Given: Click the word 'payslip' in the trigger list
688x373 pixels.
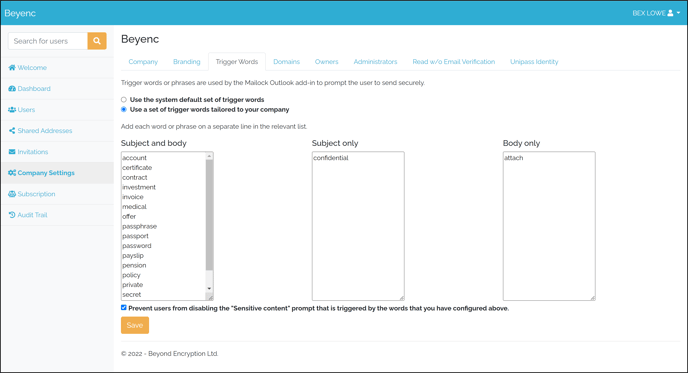Looking at the screenshot, I should [x=133, y=255].
